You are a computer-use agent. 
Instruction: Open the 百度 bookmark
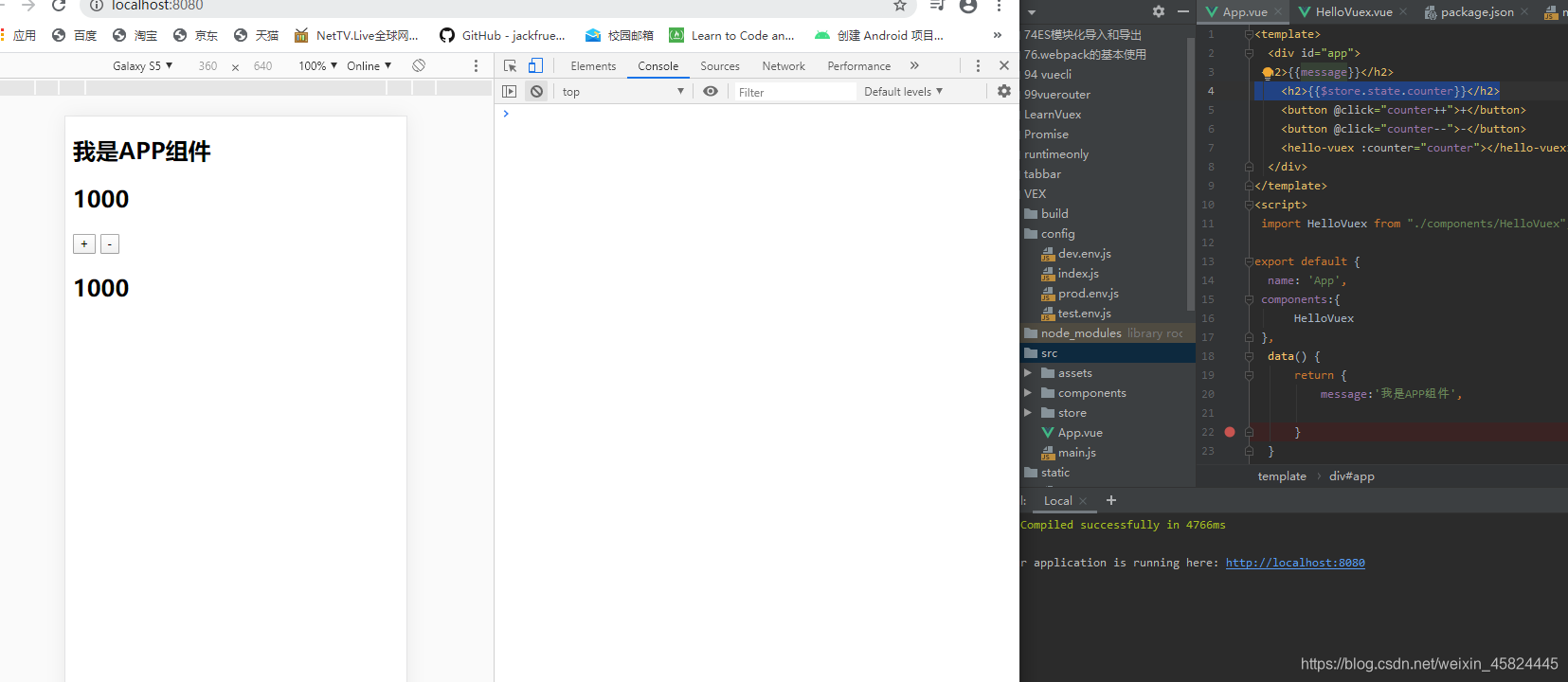coord(74,35)
